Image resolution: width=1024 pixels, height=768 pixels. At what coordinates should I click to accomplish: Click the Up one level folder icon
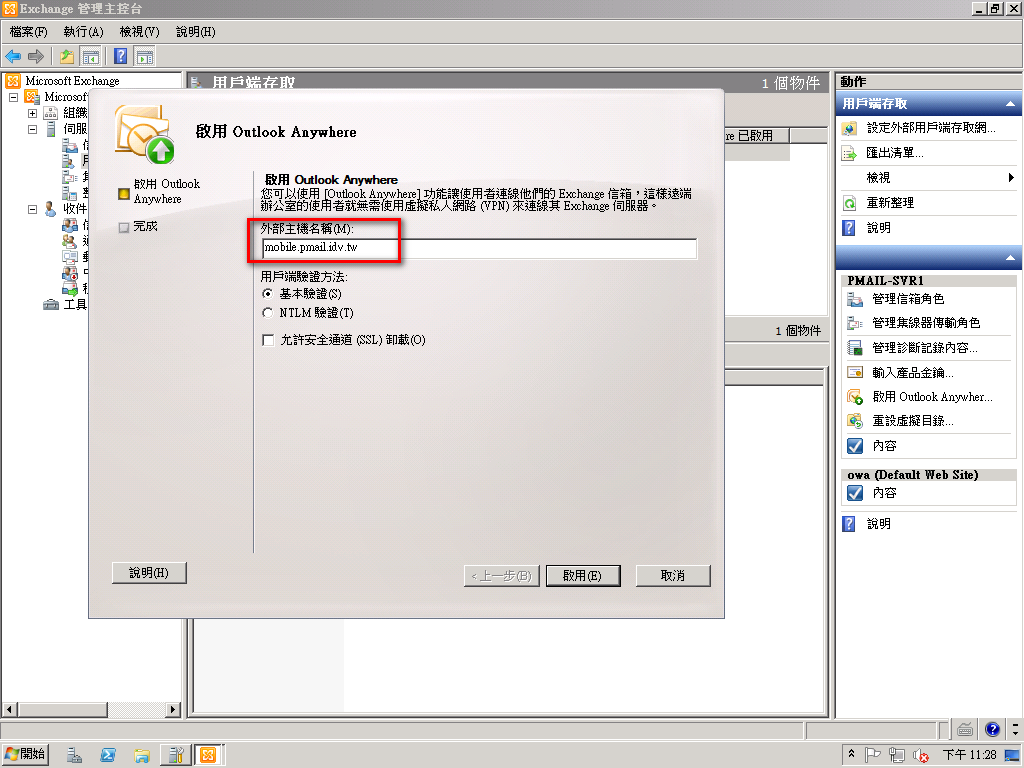[67, 57]
